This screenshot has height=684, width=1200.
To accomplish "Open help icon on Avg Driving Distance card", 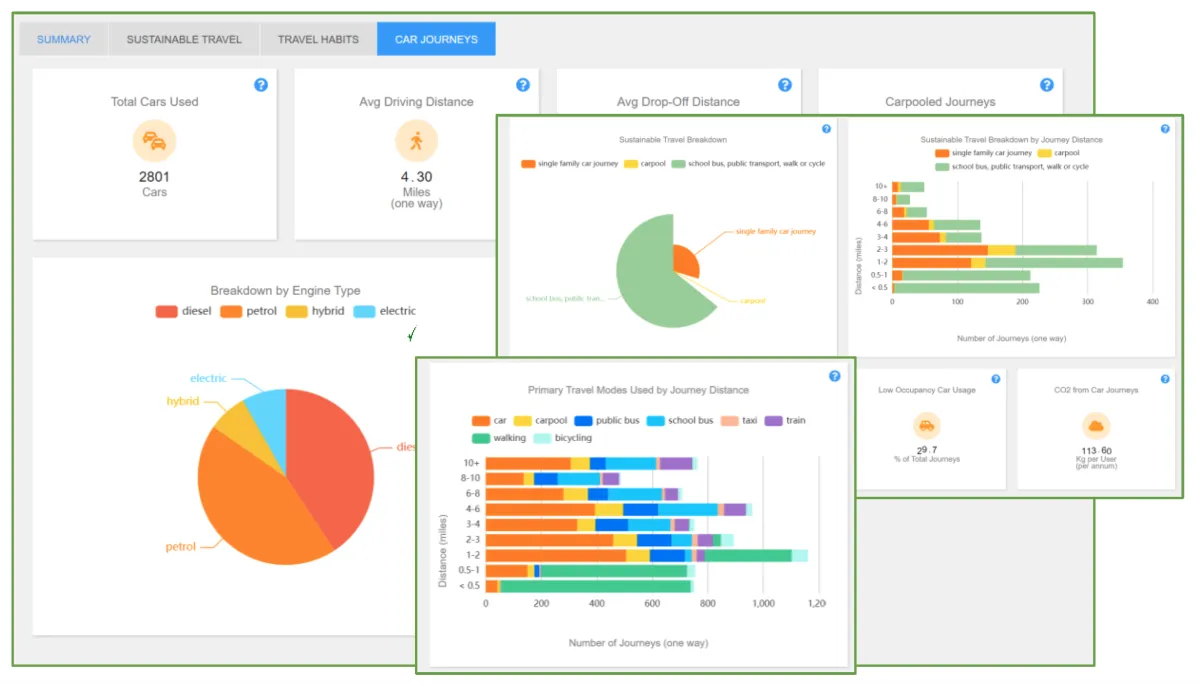I will coord(522,85).
